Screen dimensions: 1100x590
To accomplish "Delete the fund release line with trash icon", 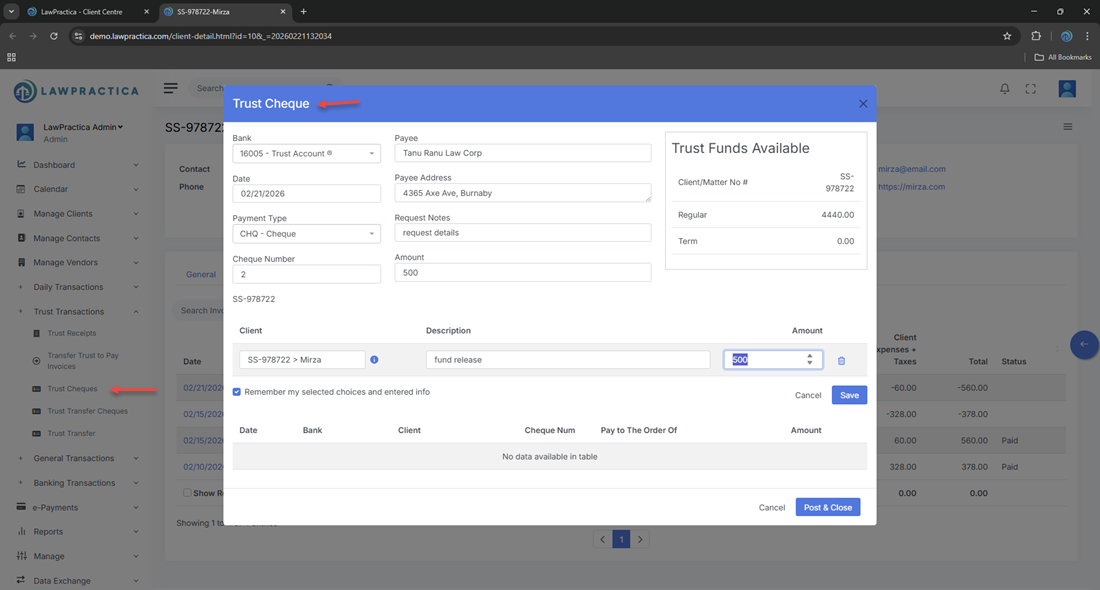I will click(841, 360).
